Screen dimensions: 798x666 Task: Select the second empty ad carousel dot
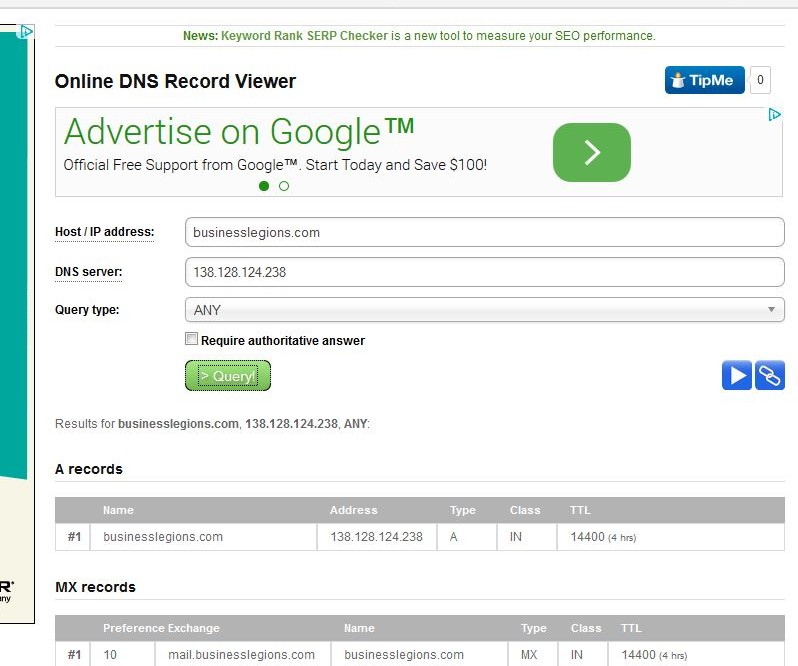[x=284, y=186]
